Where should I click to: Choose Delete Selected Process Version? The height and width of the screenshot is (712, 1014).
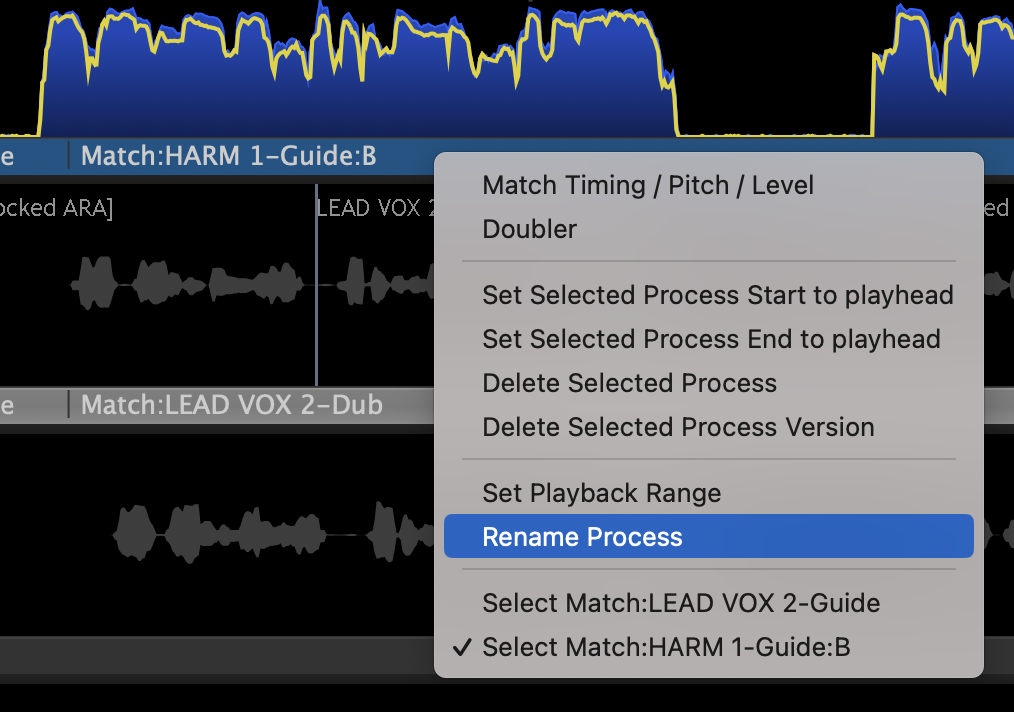click(x=678, y=427)
